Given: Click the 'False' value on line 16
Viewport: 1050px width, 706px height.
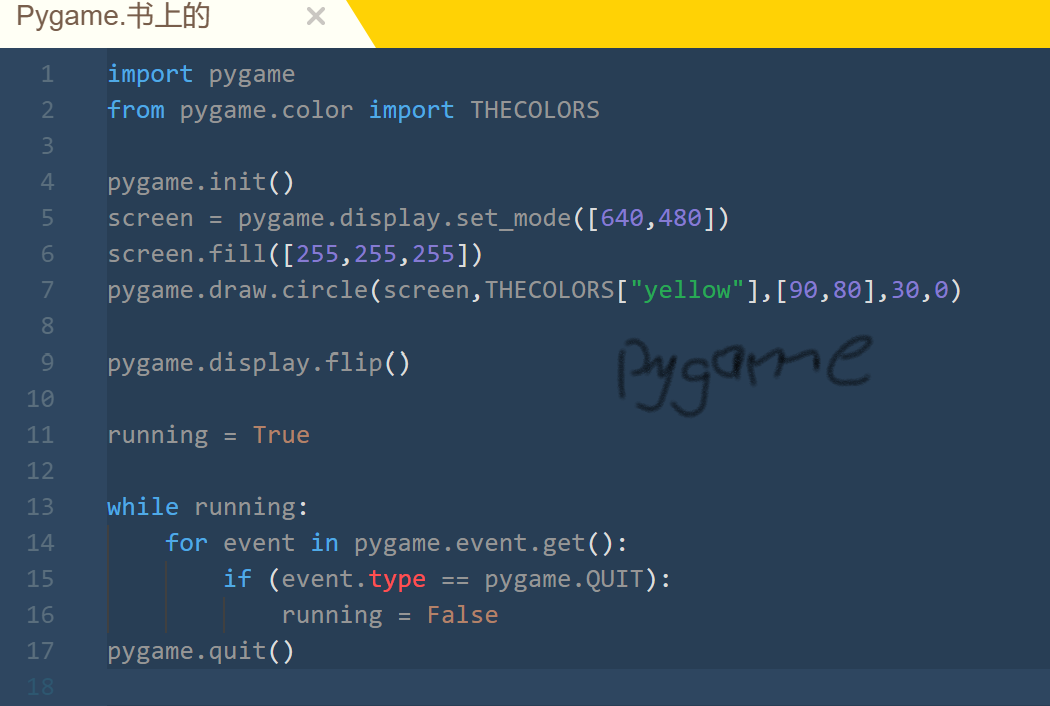Looking at the screenshot, I should (x=463, y=615).
